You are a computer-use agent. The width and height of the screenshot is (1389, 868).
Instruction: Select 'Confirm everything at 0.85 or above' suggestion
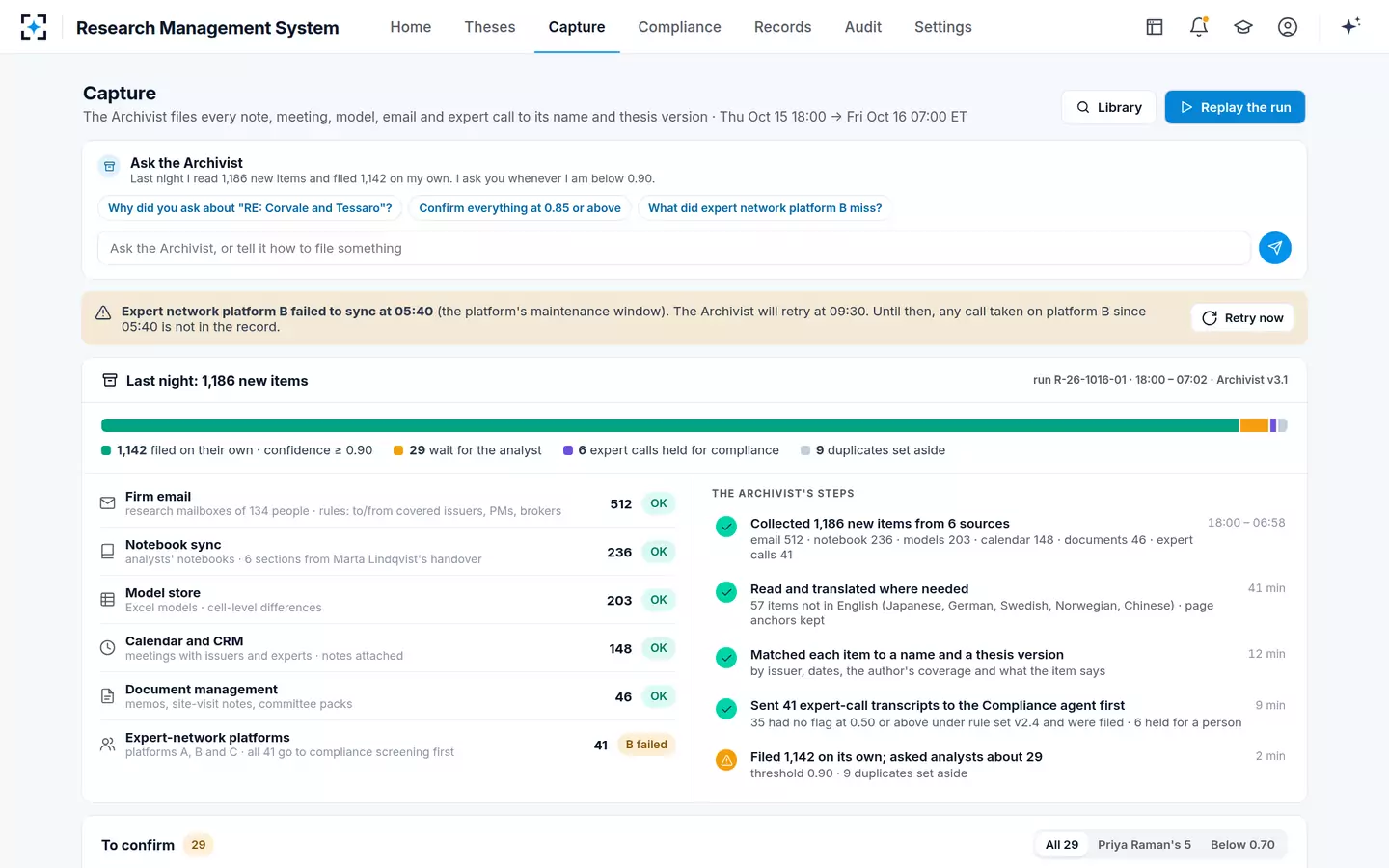point(520,208)
